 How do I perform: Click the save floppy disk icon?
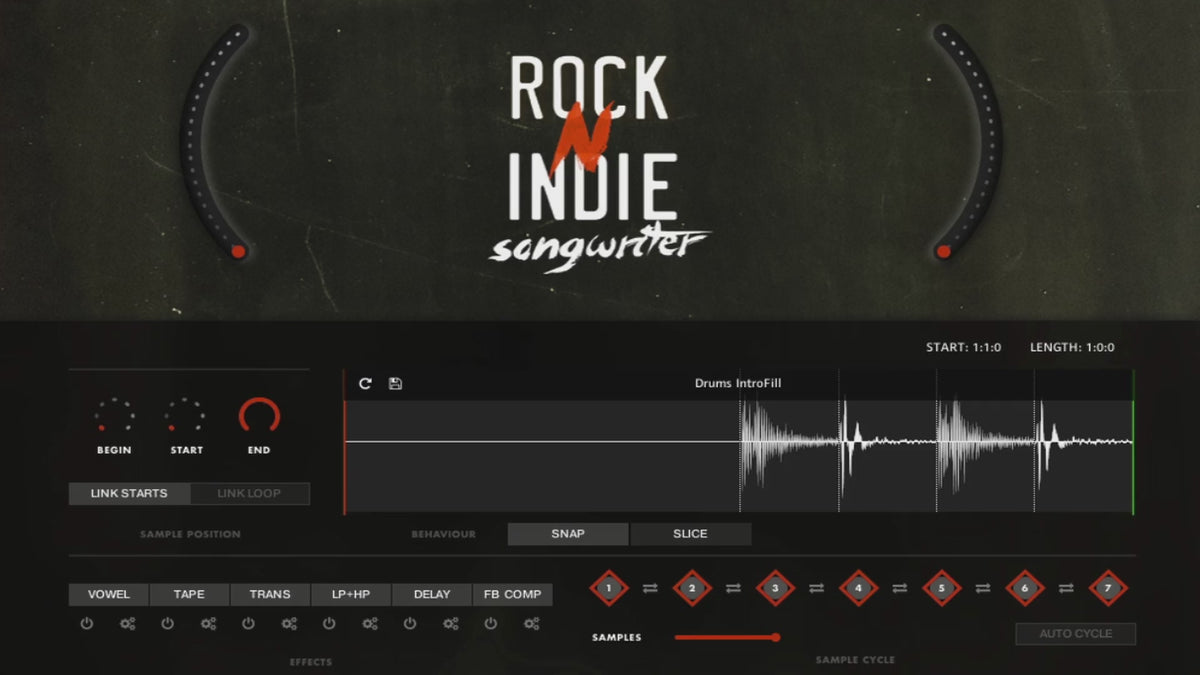[x=395, y=383]
